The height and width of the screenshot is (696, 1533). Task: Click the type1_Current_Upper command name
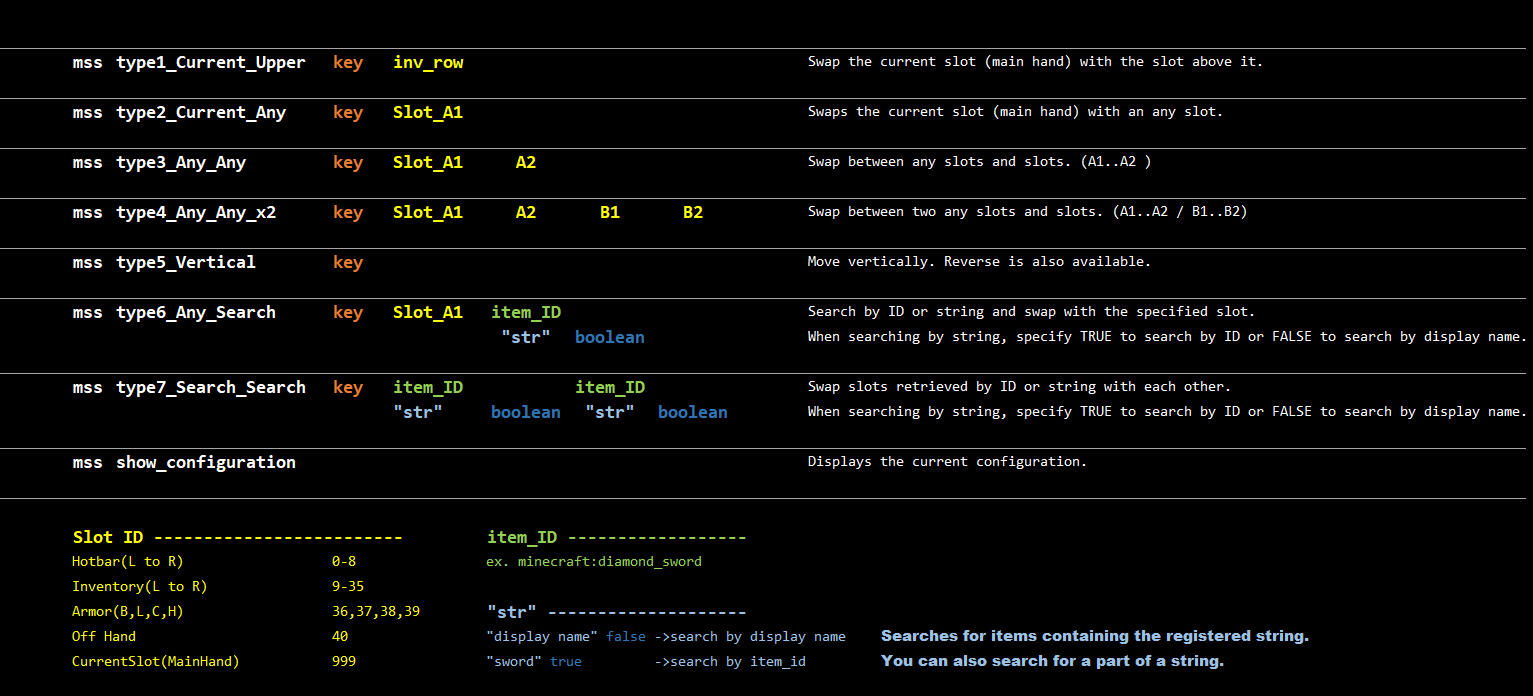coord(210,62)
